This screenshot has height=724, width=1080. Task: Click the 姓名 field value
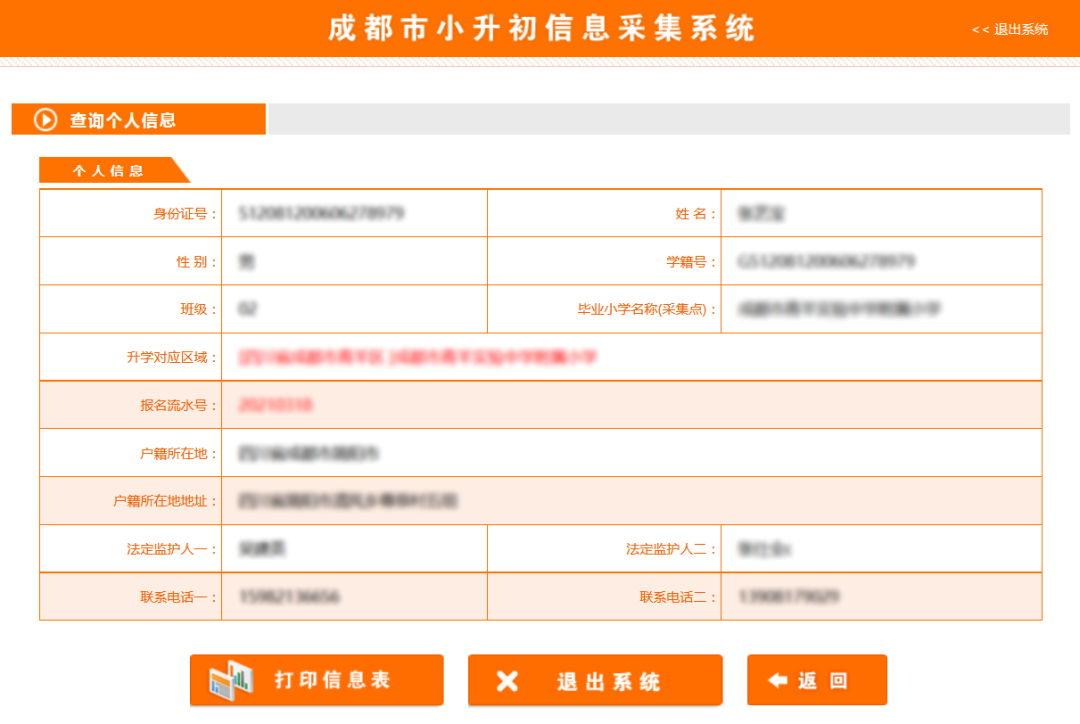880,212
